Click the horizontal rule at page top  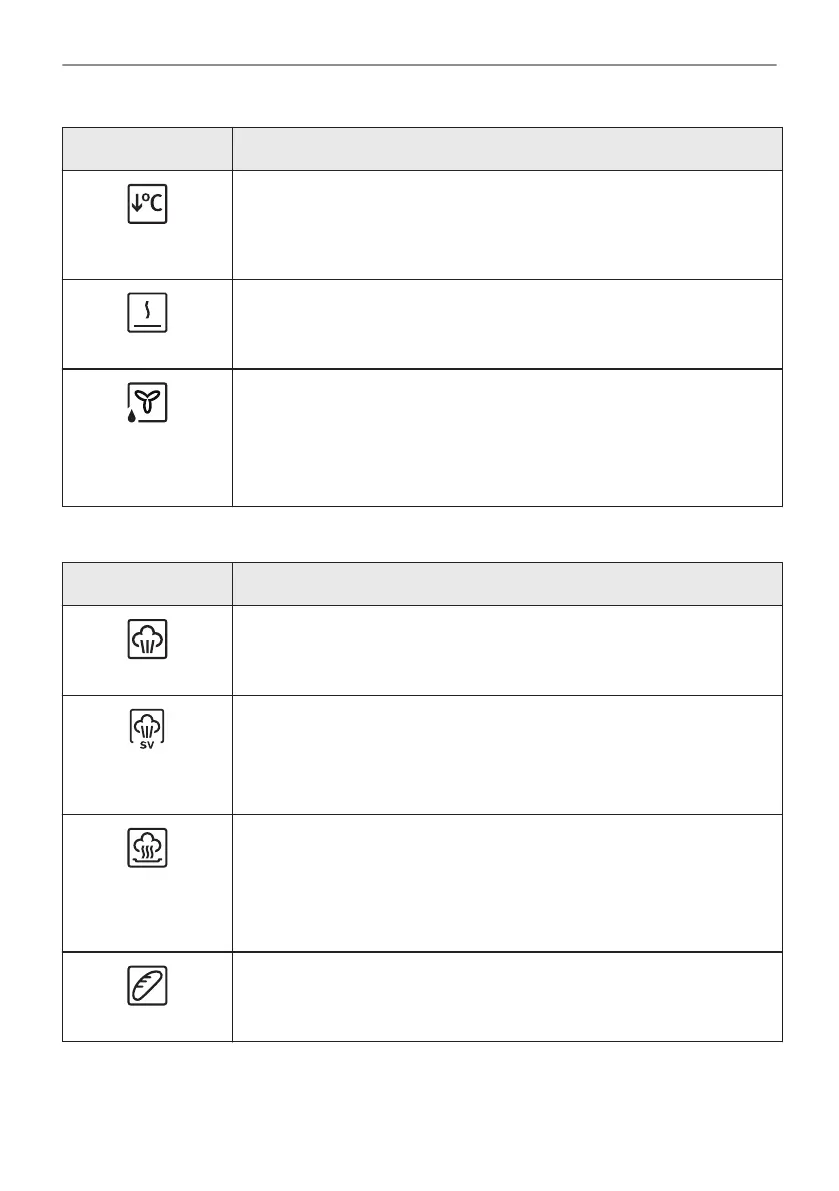[419, 66]
